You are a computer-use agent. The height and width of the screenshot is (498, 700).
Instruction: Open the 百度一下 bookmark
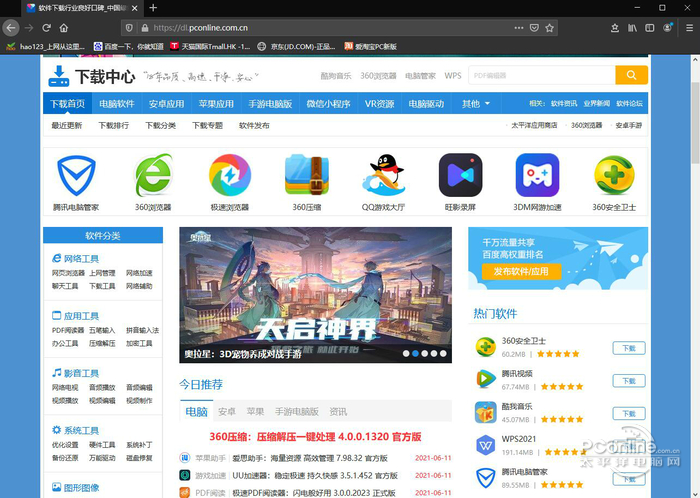pyautogui.click(x=129, y=46)
